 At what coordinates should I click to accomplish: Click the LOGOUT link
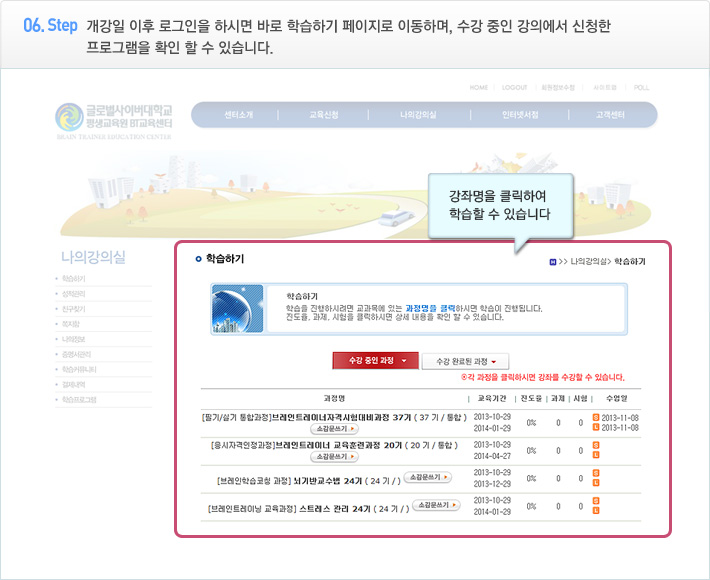[514, 88]
